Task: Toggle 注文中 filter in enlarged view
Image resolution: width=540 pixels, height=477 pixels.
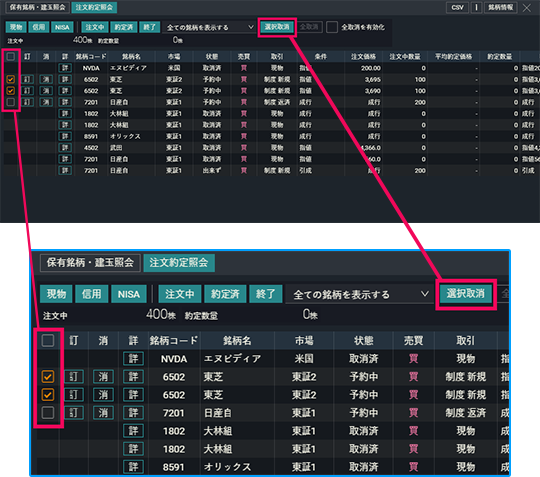Action: [x=180, y=294]
